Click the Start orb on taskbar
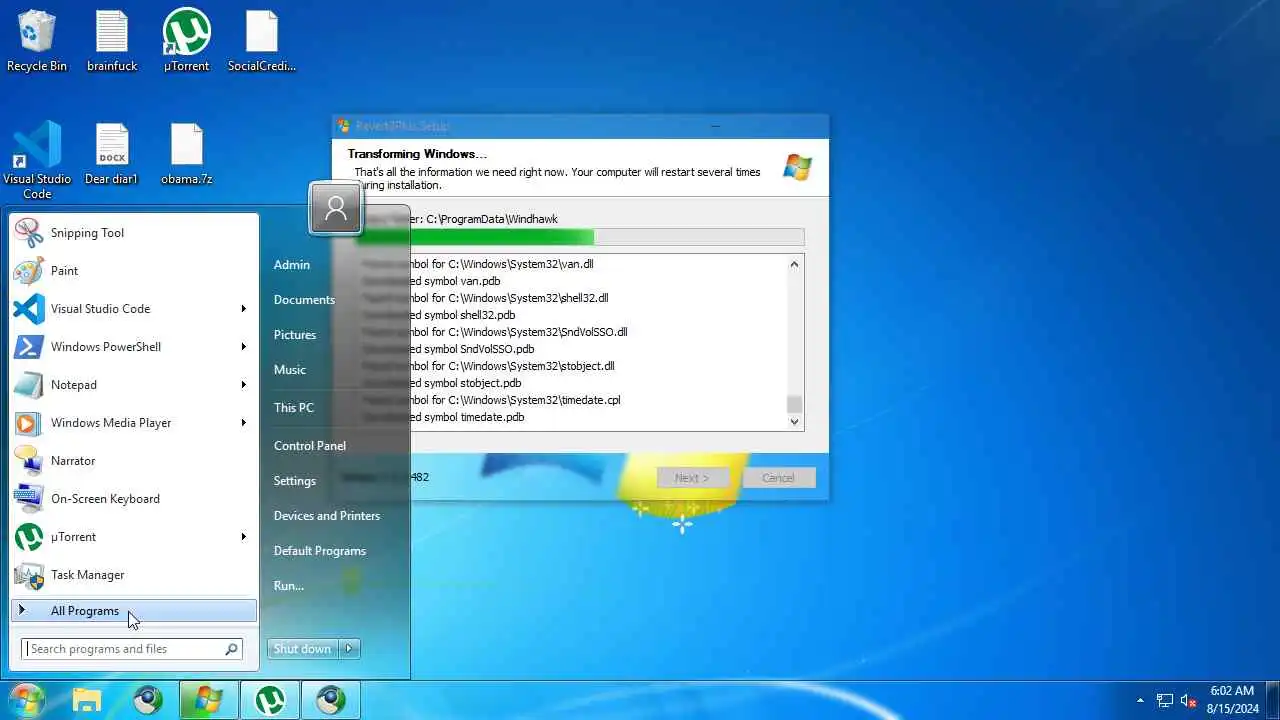1280x720 pixels. 27,700
